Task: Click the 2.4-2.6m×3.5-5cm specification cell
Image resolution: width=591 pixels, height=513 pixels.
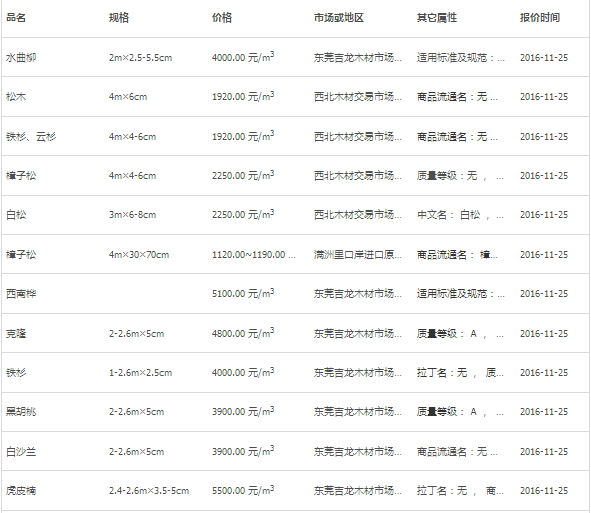Action: pyautogui.click(x=149, y=491)
